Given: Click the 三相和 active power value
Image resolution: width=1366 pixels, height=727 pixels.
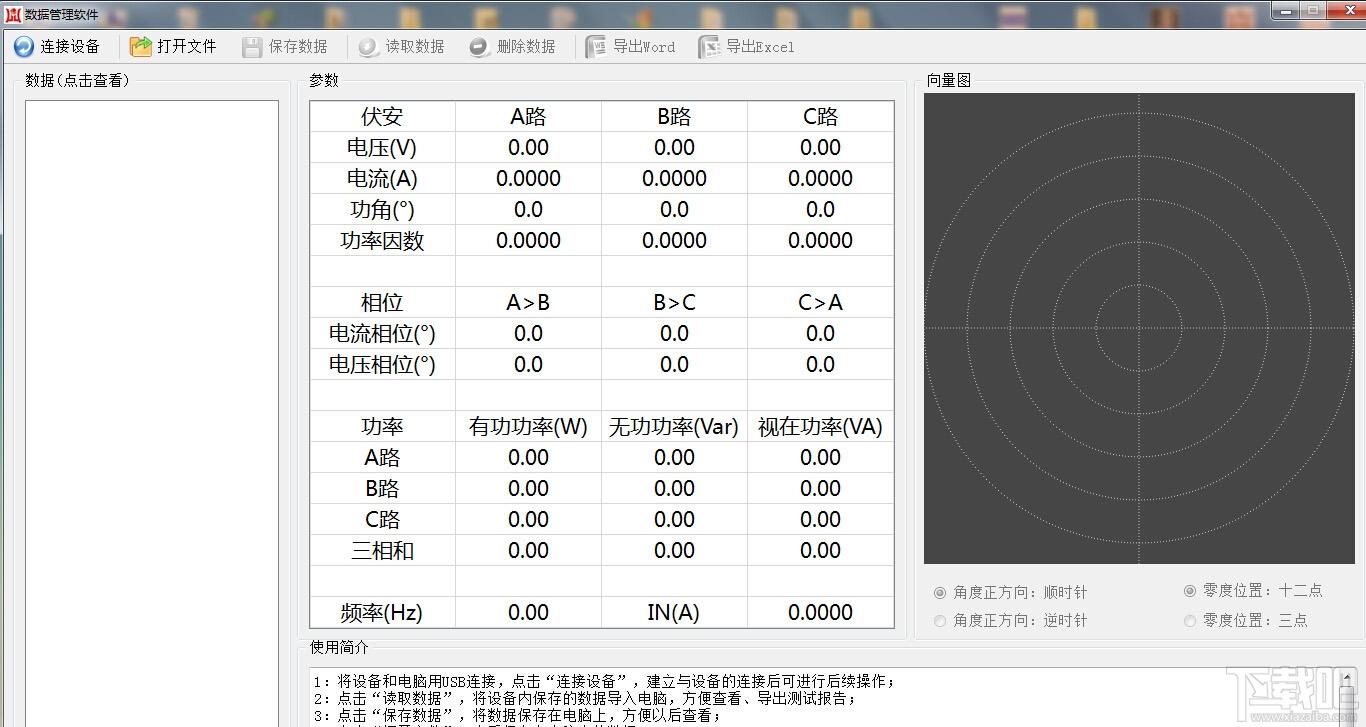Looking at the screenshot, I should pos(528,550).
